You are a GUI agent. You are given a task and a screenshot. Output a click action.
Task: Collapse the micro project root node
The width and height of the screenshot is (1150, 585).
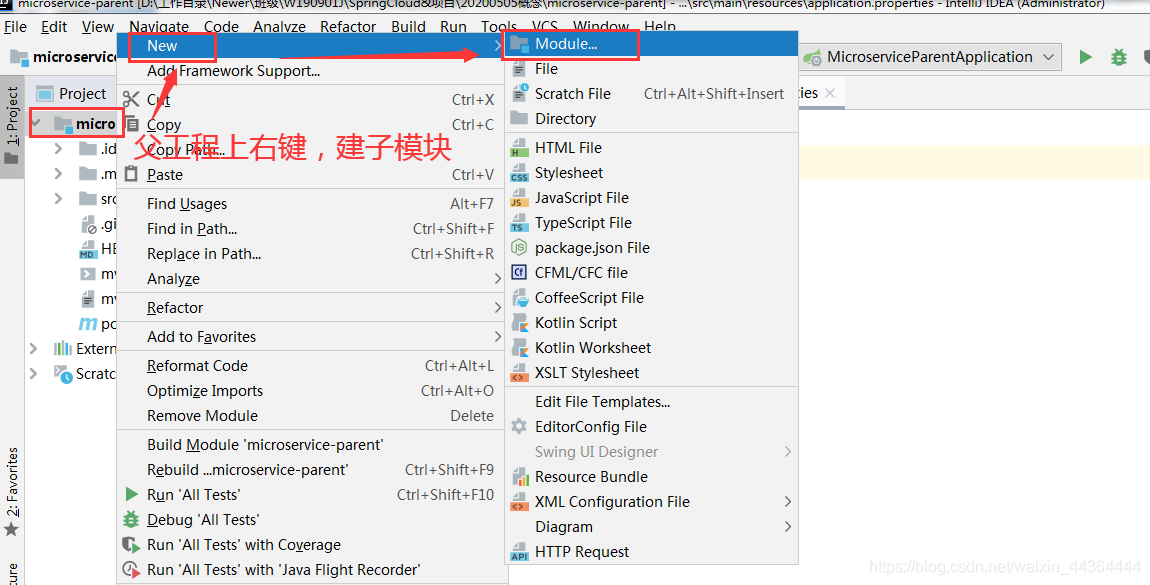point(37,123)
